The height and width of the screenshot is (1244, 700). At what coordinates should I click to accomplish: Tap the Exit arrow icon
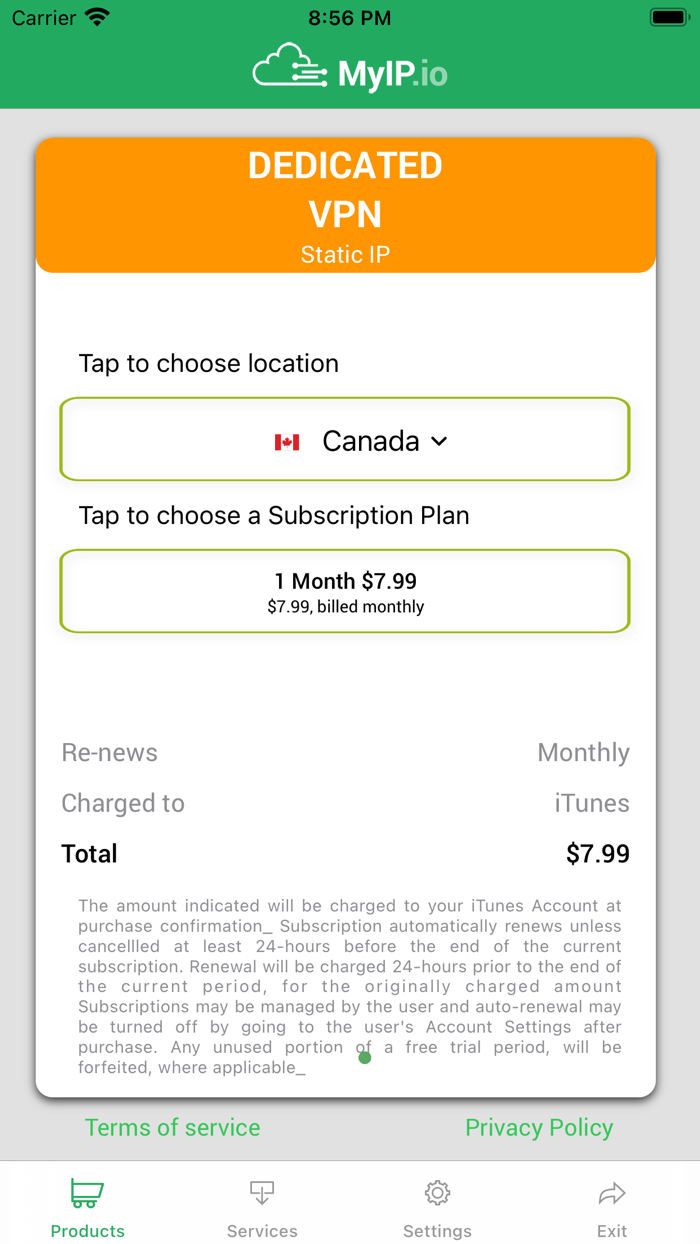pos(612,1192)
